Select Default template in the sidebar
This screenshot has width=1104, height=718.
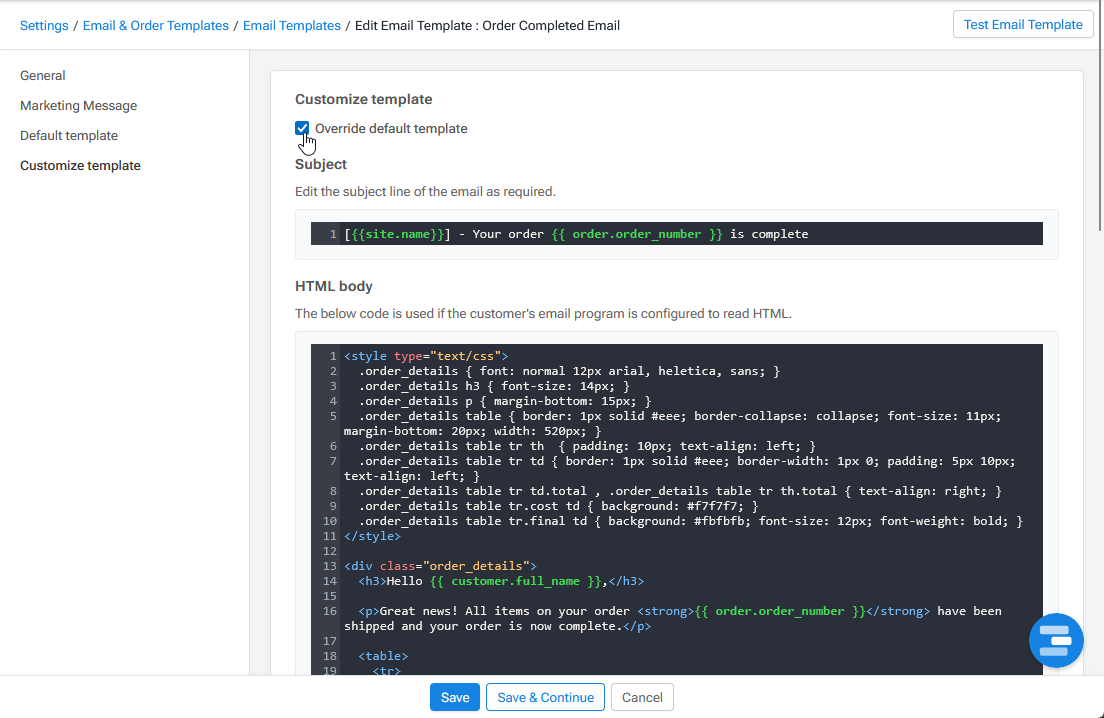tap(68, 135)
